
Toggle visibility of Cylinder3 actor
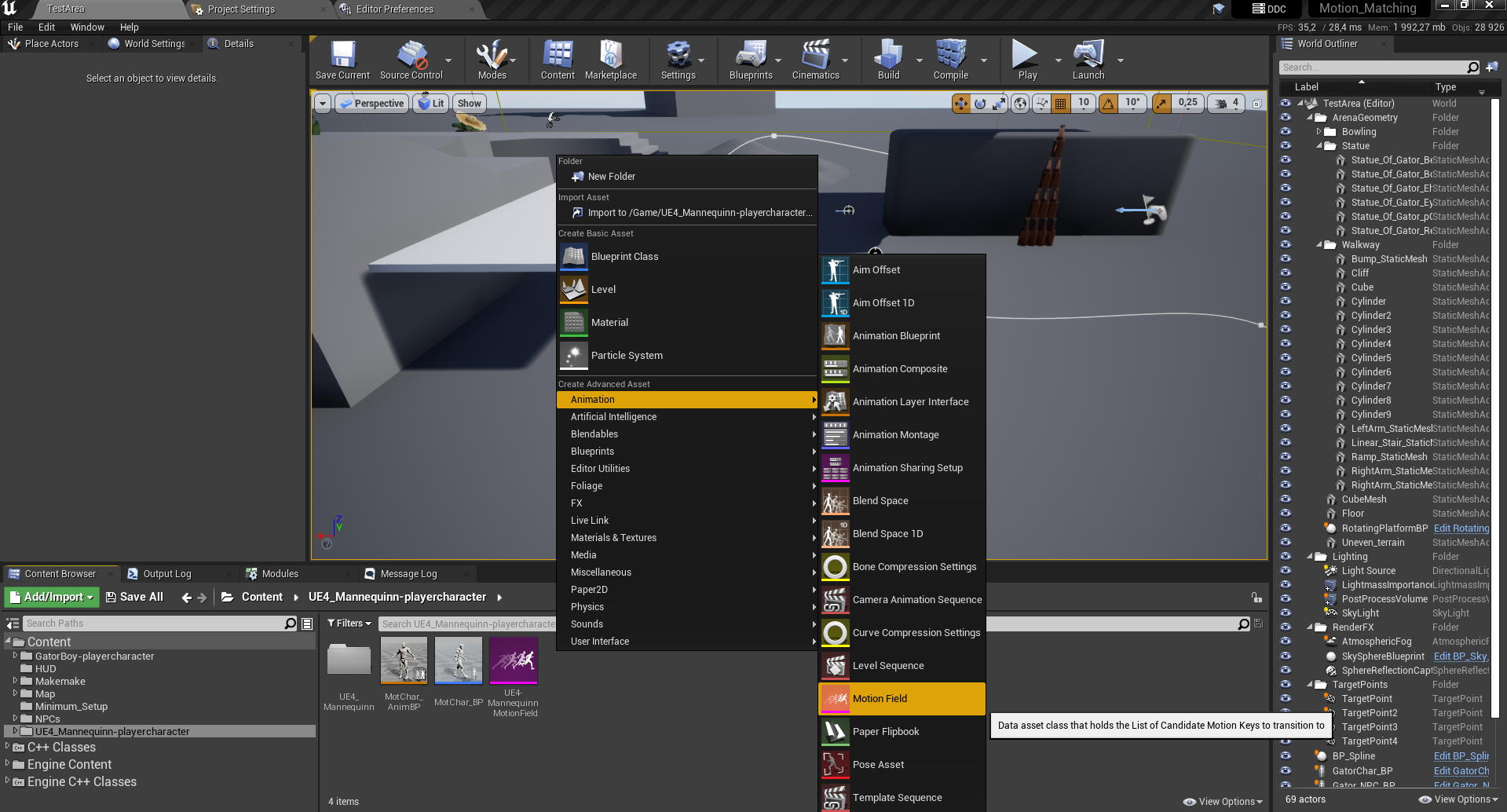(x=1286, y=330)
